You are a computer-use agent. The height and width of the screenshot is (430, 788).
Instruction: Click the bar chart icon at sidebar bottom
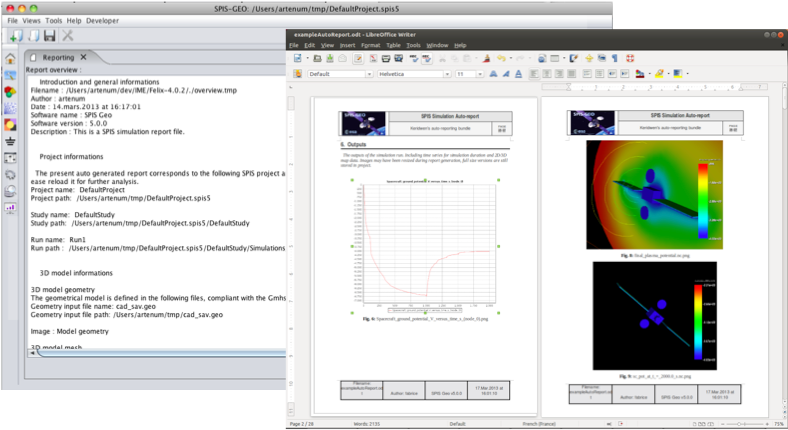click(10, 208)
